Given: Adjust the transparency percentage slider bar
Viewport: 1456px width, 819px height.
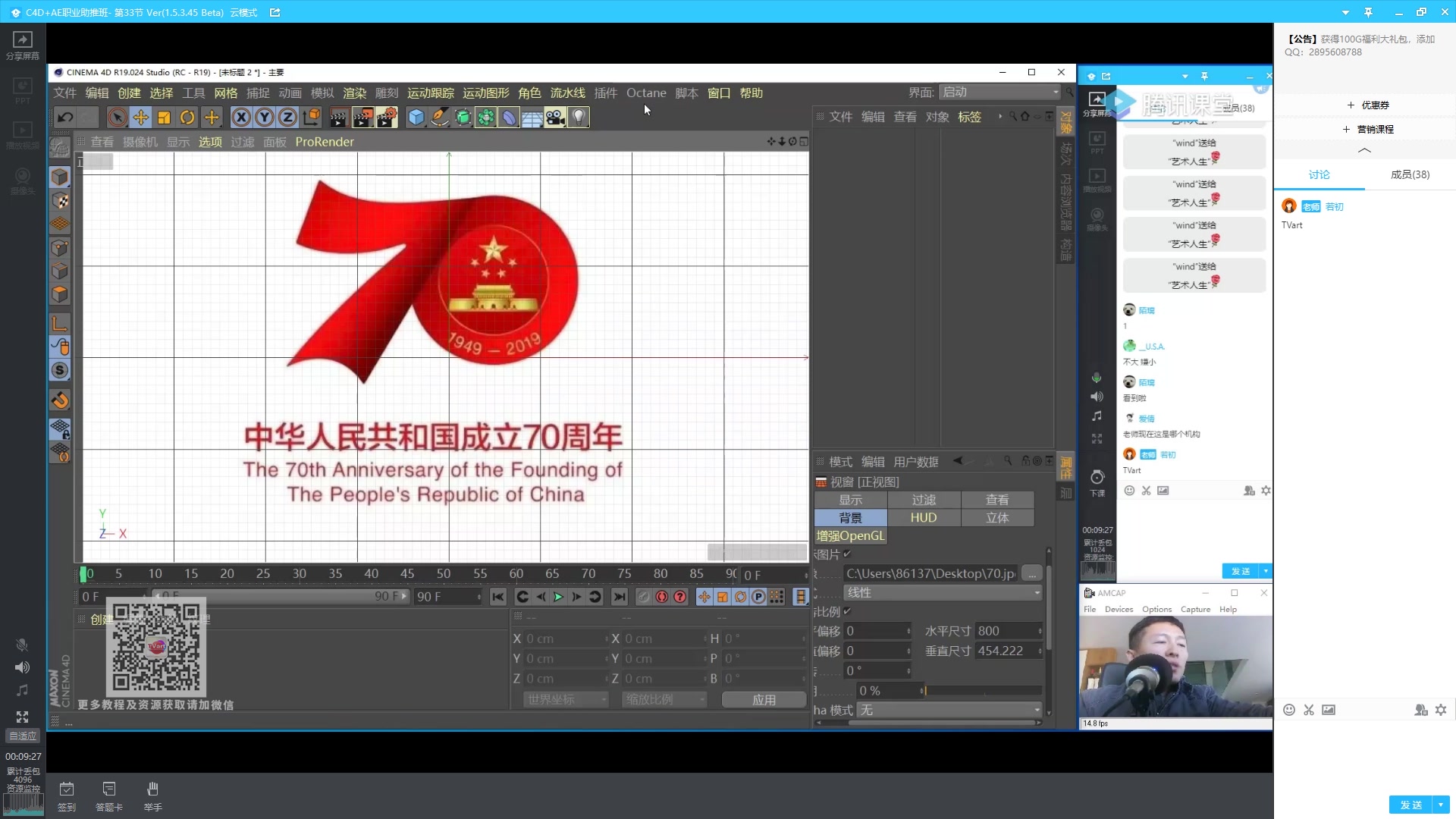Looking at the screenshot, I should pyautogui.click(x=982, y=691).
